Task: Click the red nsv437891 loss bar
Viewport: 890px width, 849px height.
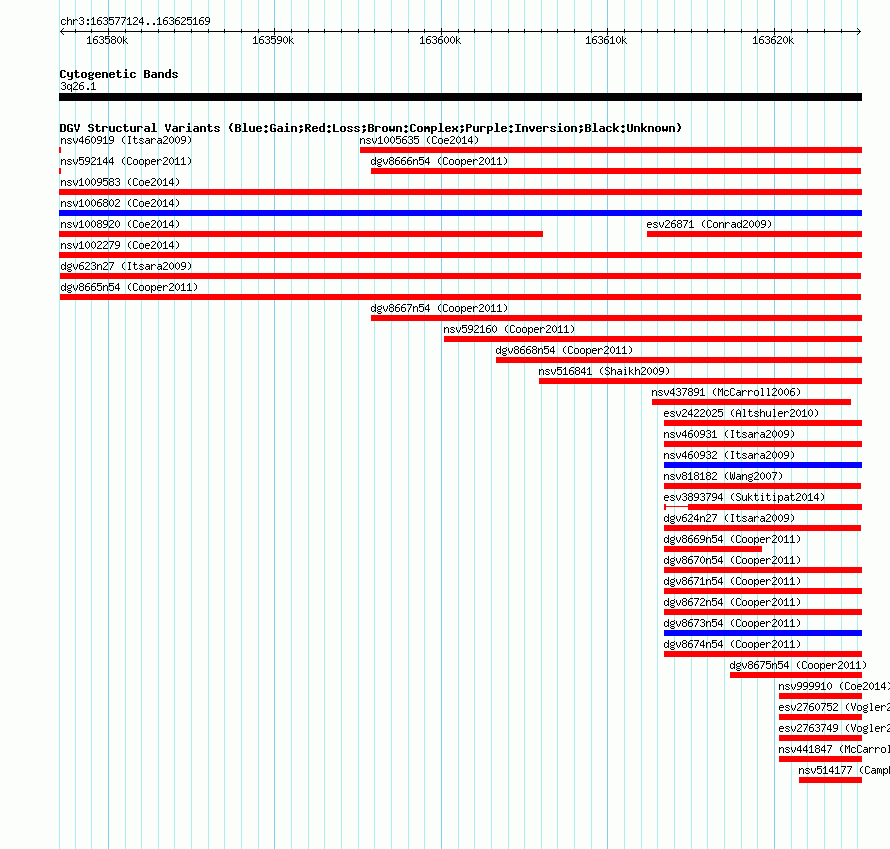Action: (752, 402)
